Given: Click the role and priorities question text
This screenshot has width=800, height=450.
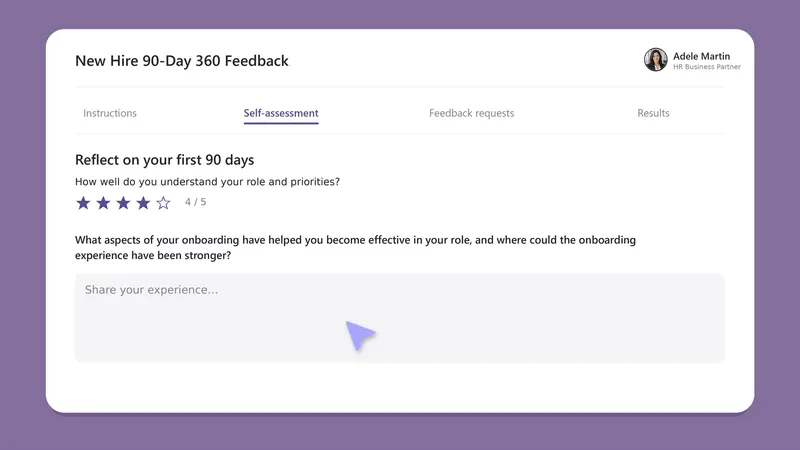Looking at the screenshot, I should click(207, 182).
